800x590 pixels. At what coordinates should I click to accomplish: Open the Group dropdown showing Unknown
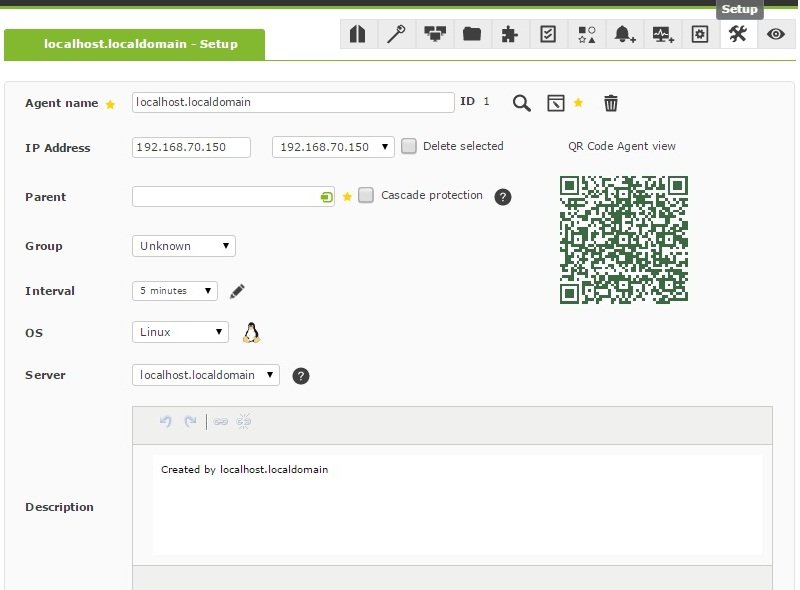pos(184,246)
